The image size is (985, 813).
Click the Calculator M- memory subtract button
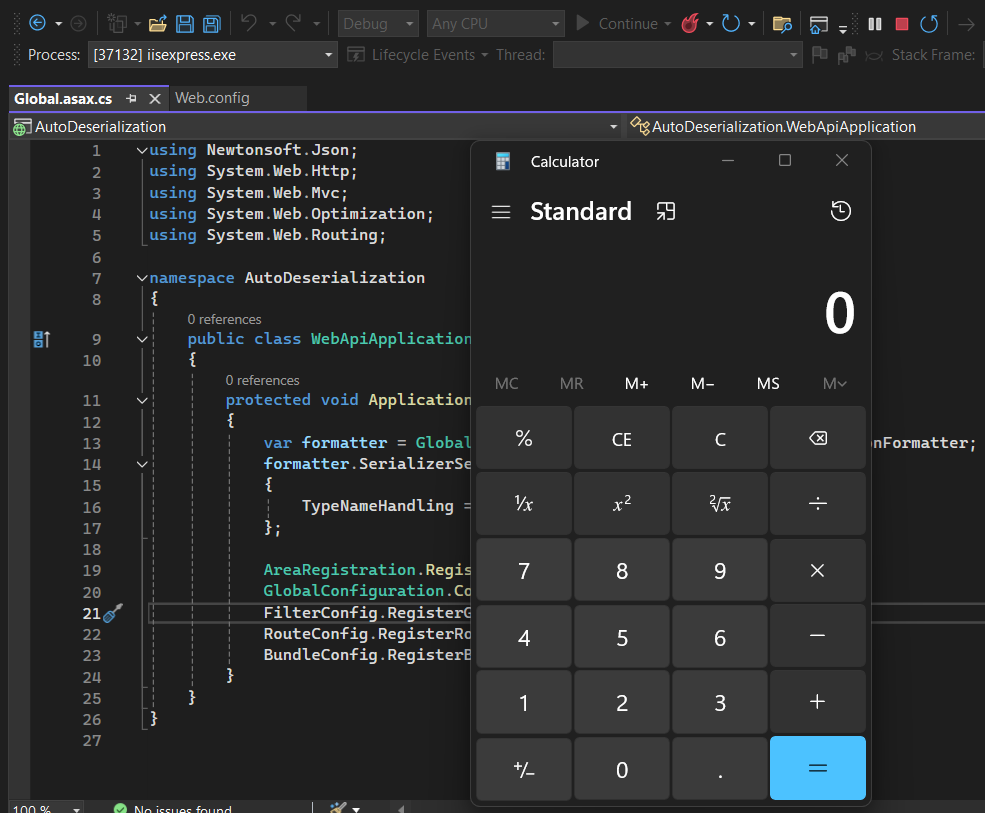click(702, 383)
